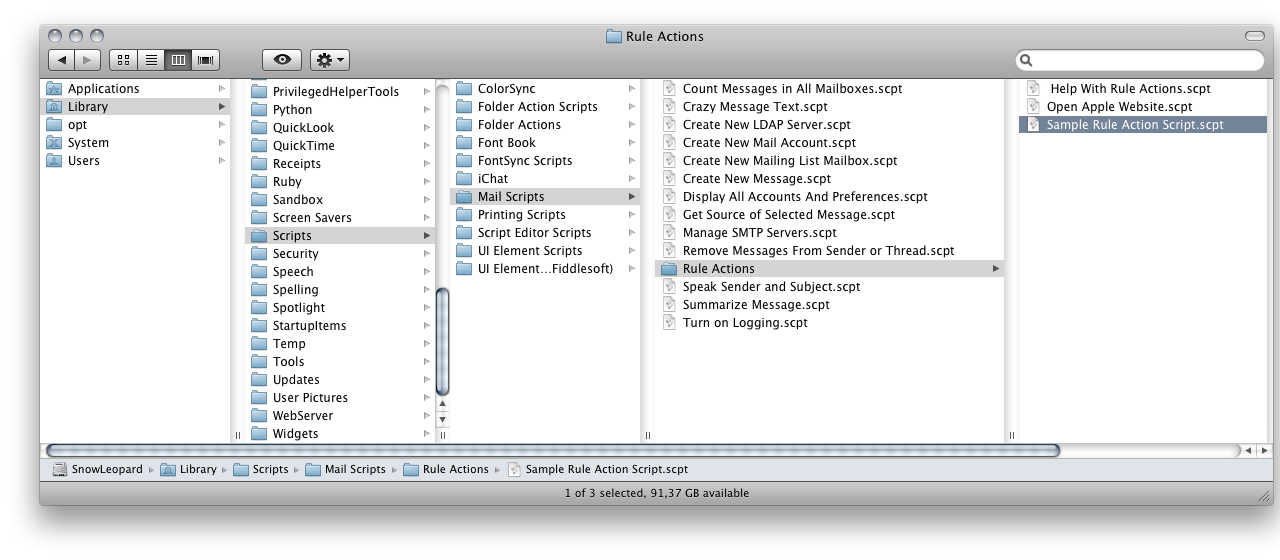The width and height of the screenshot is (1280, 560).
Task: Click Mail Scripts in the path bar
Action: coord(346,469)
